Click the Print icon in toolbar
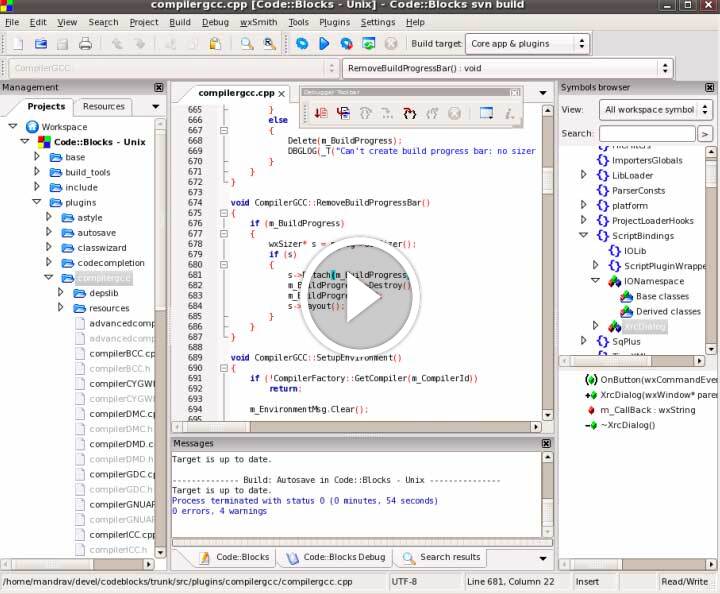720x594 pixels. 85,44
